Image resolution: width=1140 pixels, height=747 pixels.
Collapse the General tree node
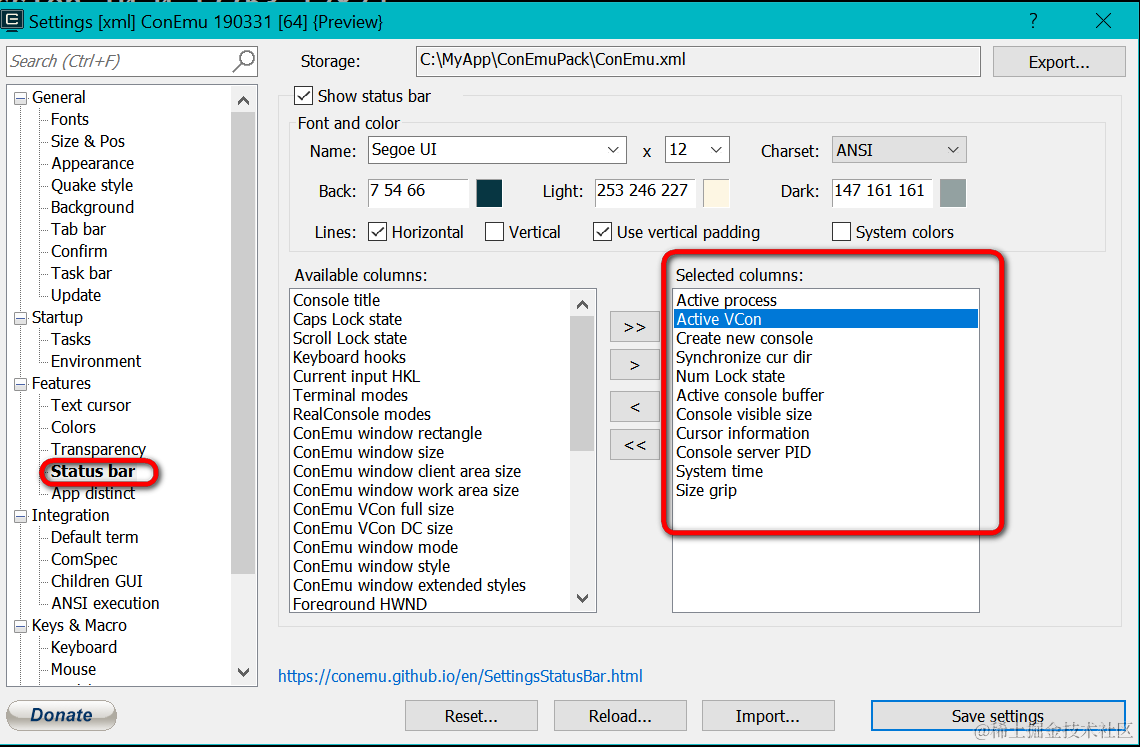[20, 97]
